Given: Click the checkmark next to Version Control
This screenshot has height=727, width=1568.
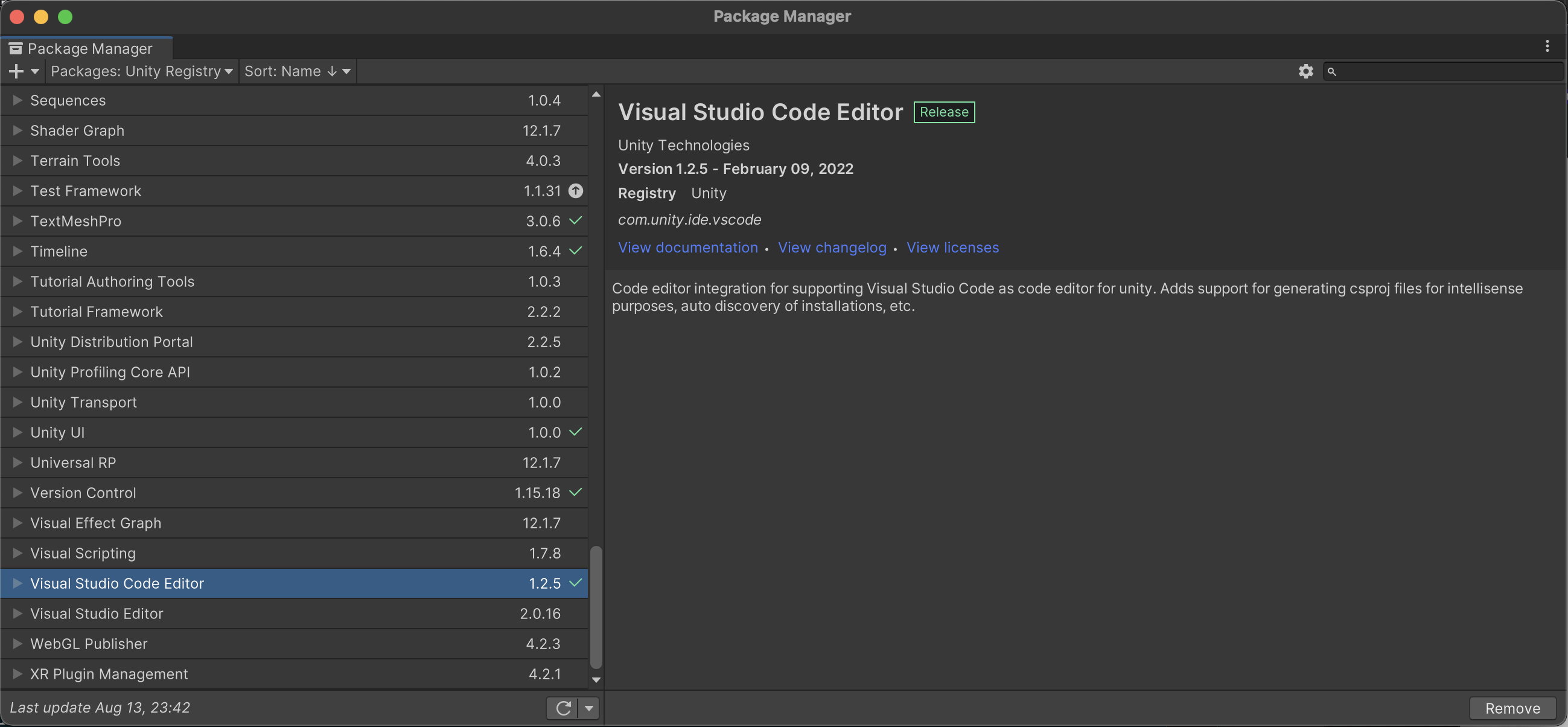Looking at the screenshot, I should pos(576,493).
